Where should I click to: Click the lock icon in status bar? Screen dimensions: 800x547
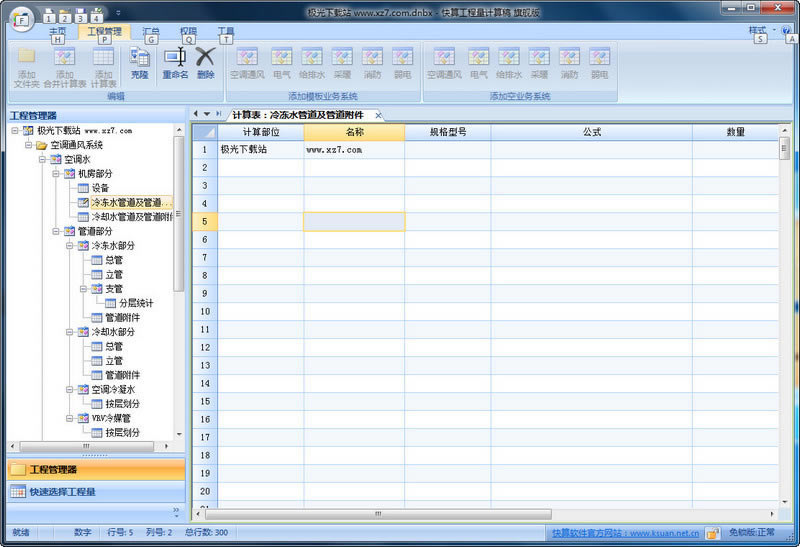[x=712, y=533]
